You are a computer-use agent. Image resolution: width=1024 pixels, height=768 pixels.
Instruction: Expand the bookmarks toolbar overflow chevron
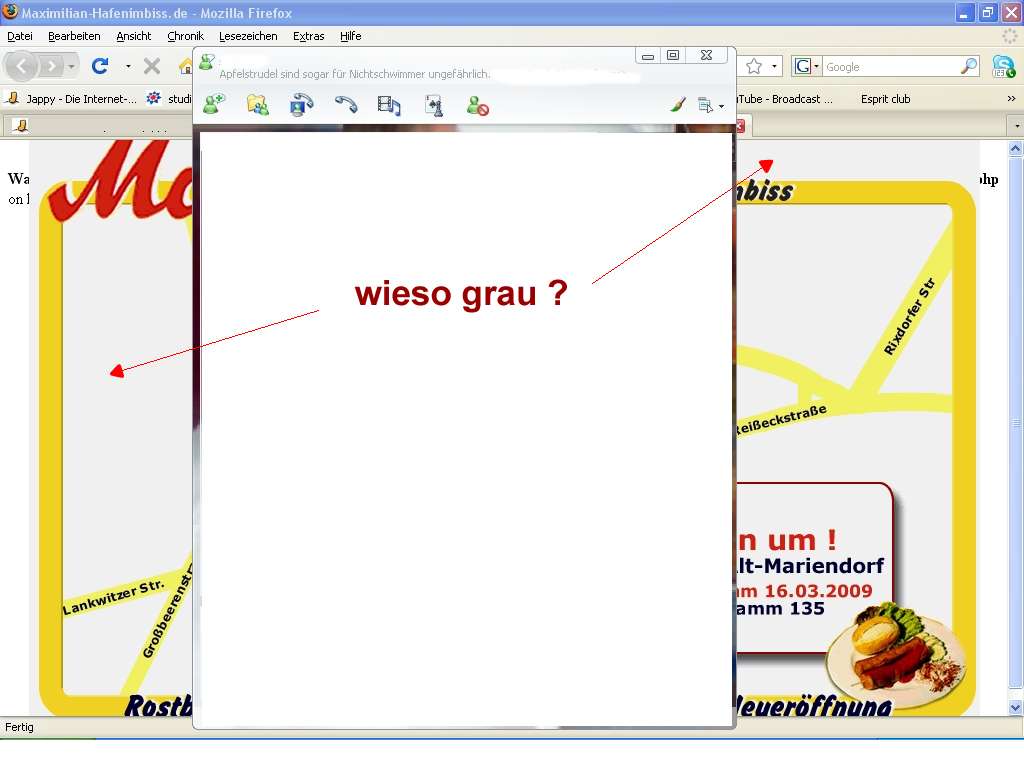coord(1011,99)
